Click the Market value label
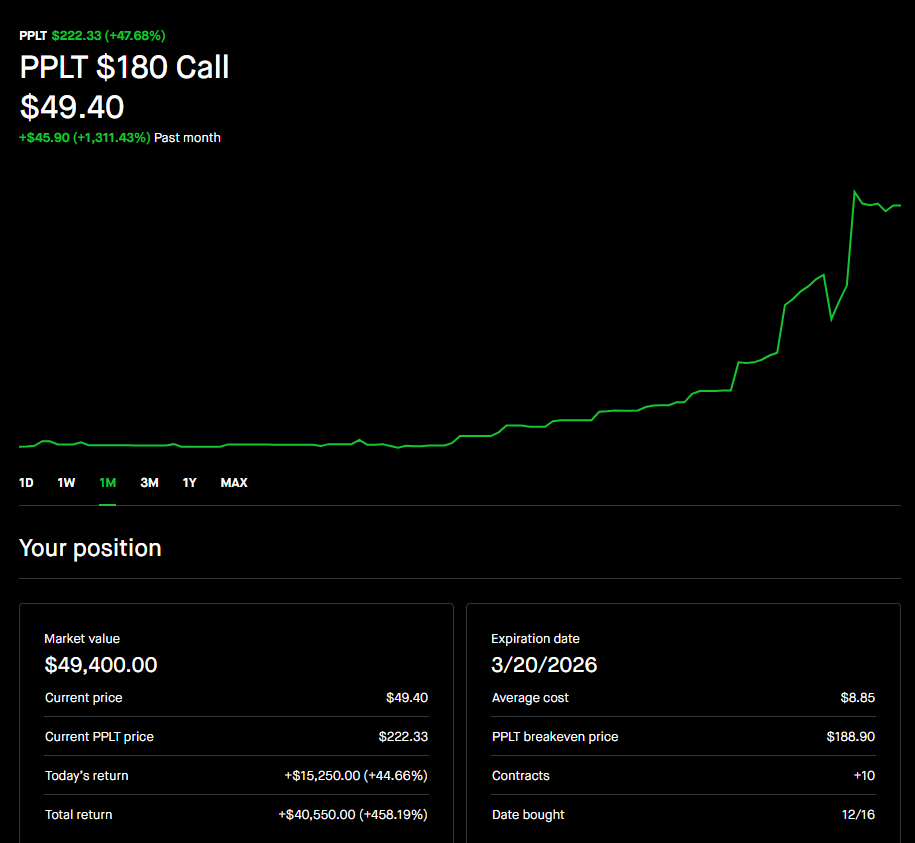Viewport: 915px width, 843px height. point(82,639)
